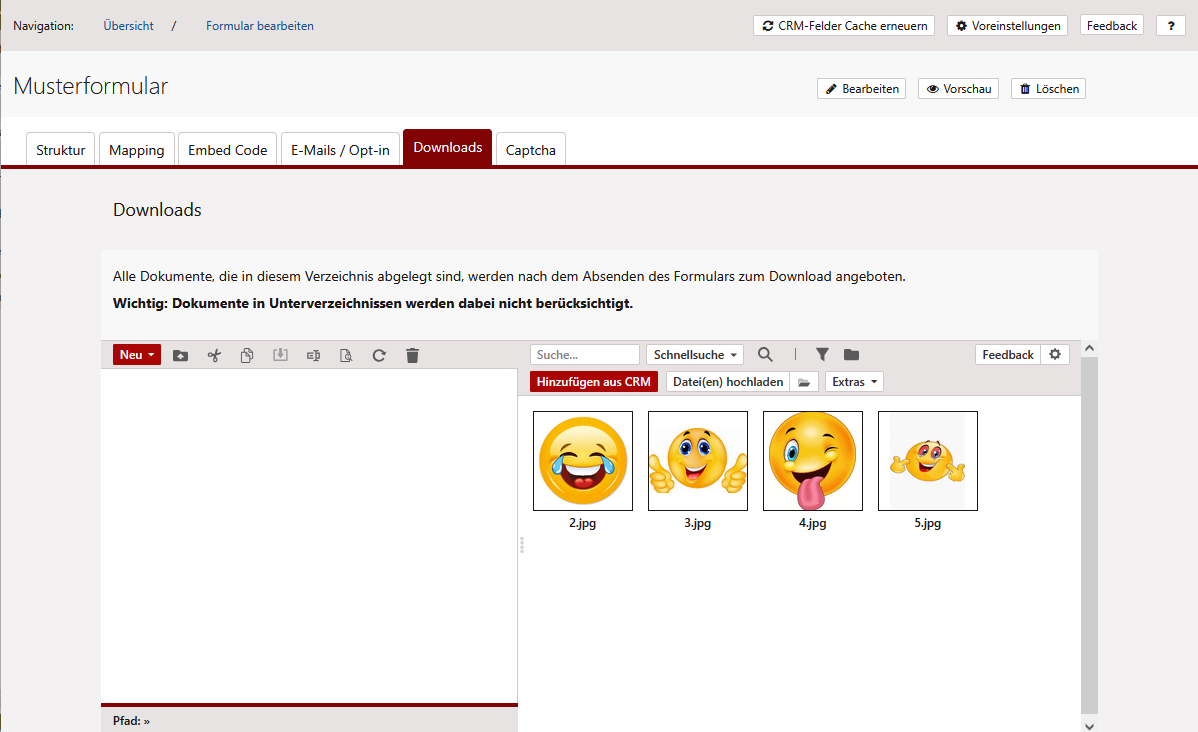Click the trash delete icon in file toolbar
This screenshot has width=1198, height=732.
(412, 355)
